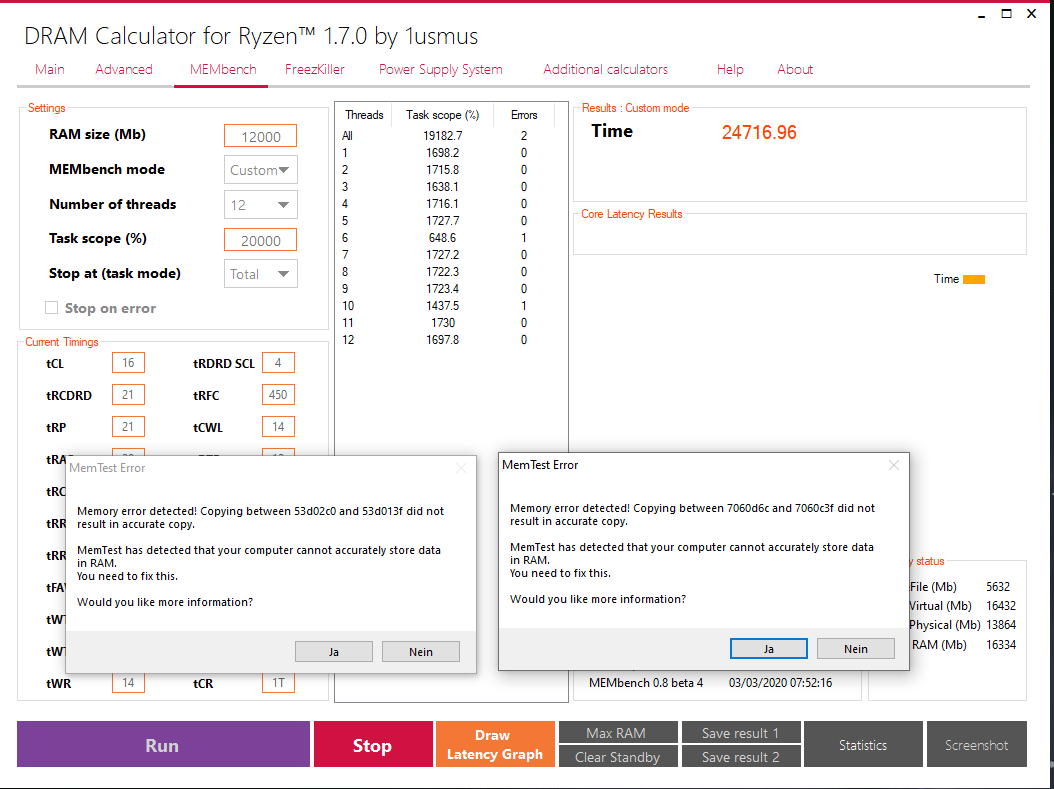Click the Task scope (%) input field
This screenshot has width=1054, height=789.
point(261,240)
